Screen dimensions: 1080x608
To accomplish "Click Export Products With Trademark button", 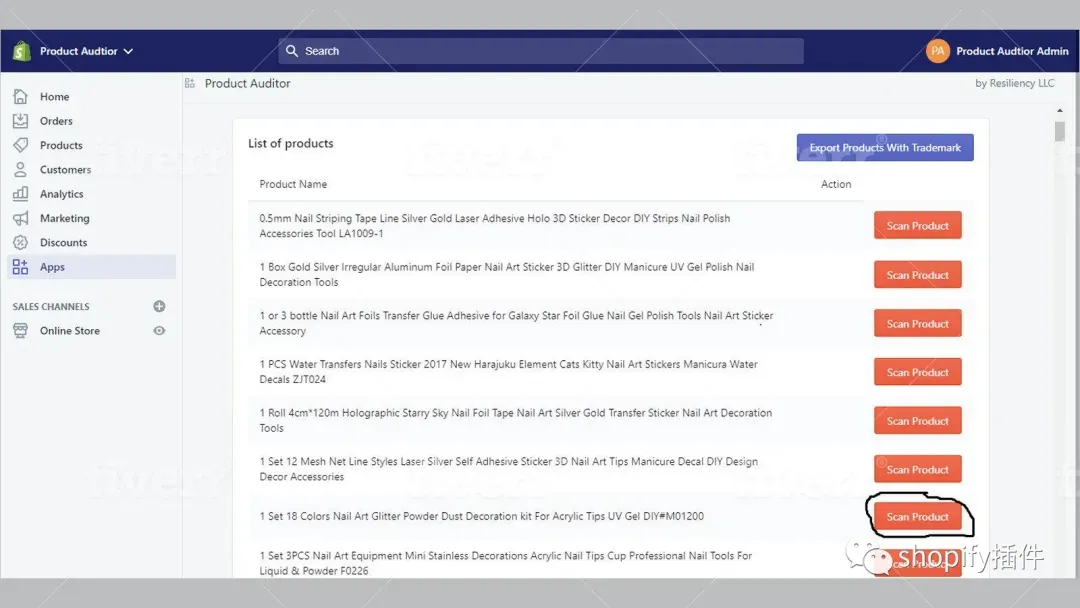I will click(885, 147).
